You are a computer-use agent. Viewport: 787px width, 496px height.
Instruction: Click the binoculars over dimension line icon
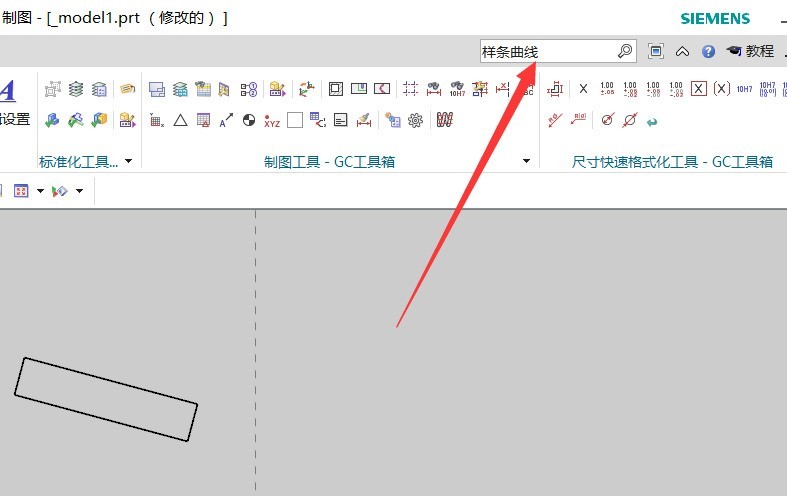point(434,89)
